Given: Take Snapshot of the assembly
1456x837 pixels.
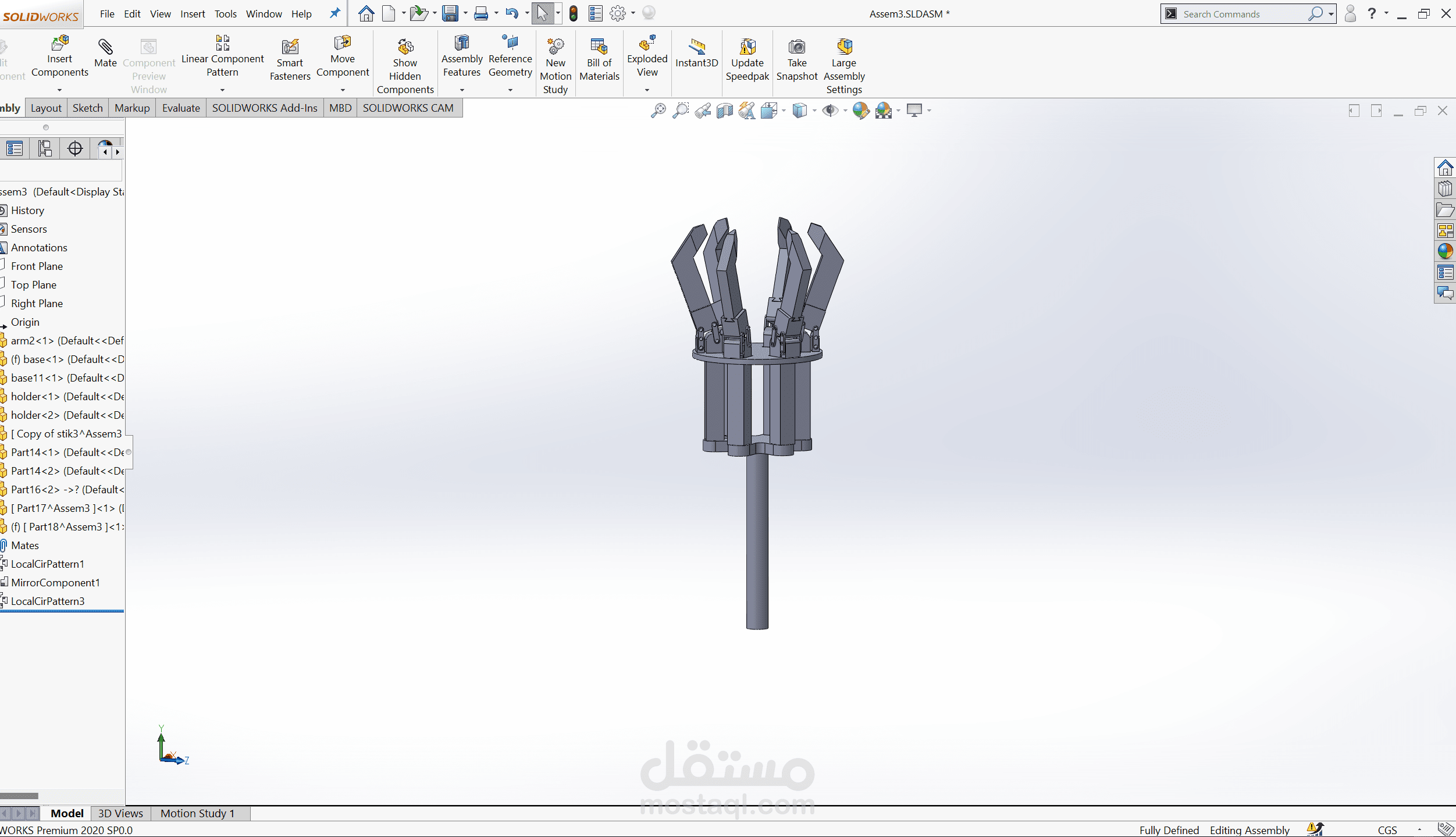Looking at the screenshot, I should pyautogui.click(x=797, y=60).
